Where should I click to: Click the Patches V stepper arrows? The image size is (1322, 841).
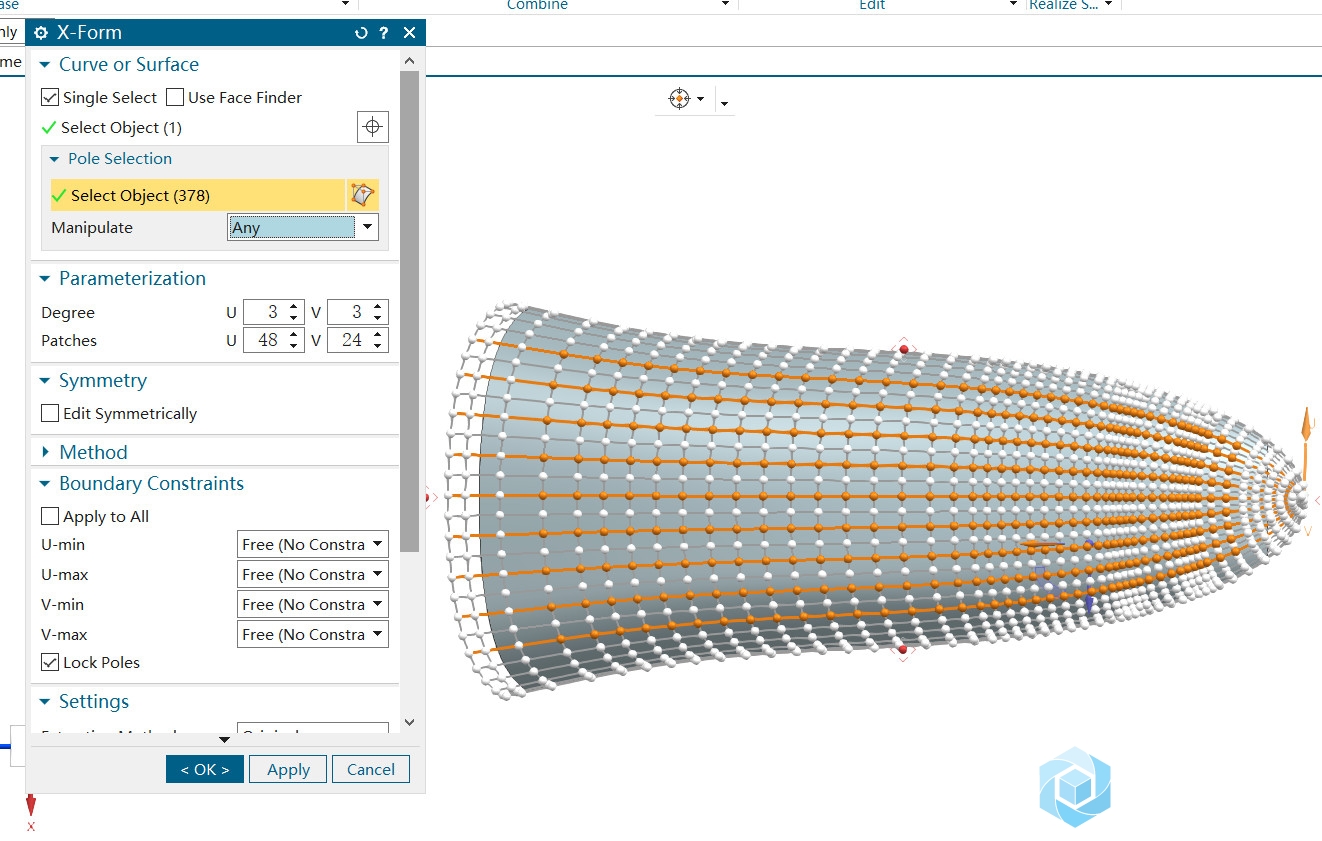point(378,340)
